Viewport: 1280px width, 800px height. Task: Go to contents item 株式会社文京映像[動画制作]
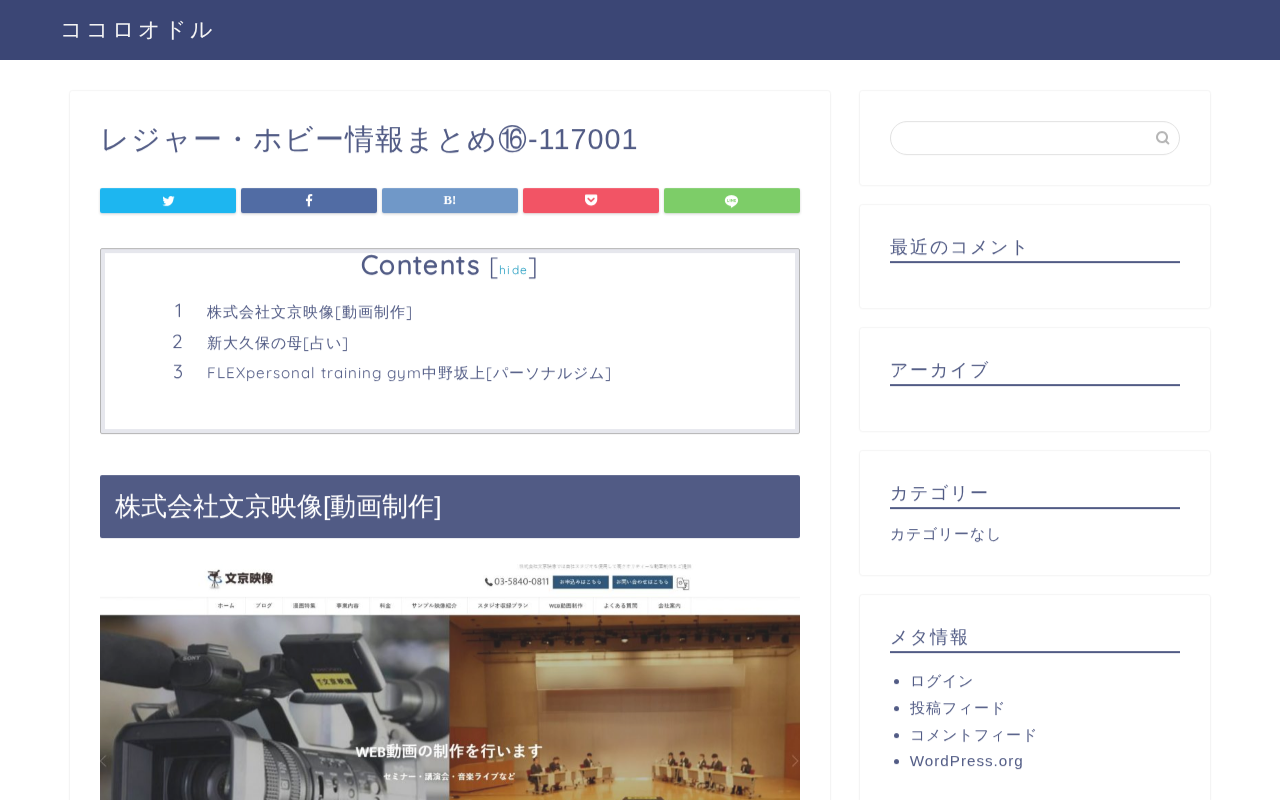[x=310, y=312]
